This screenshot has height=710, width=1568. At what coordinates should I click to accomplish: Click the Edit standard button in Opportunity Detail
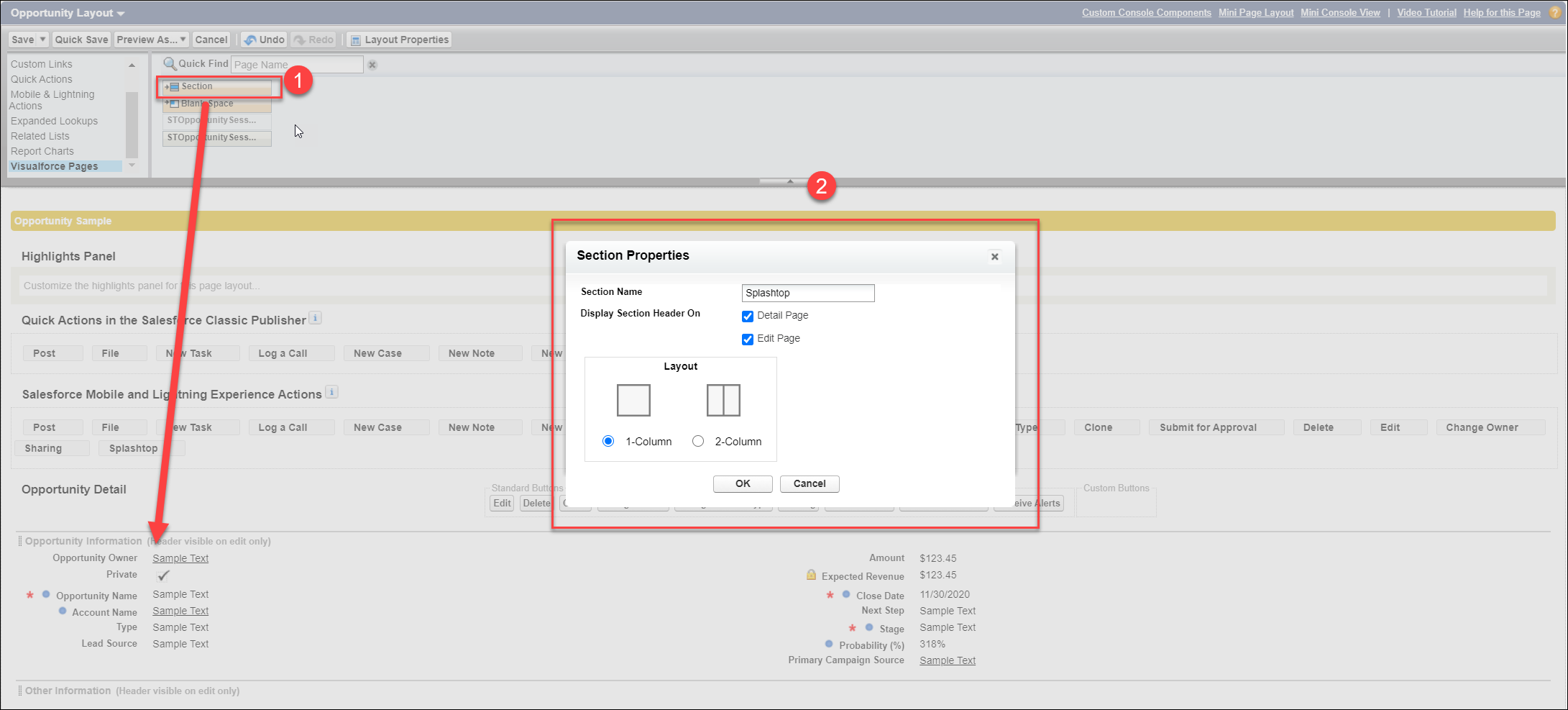[x=502, y=504]
